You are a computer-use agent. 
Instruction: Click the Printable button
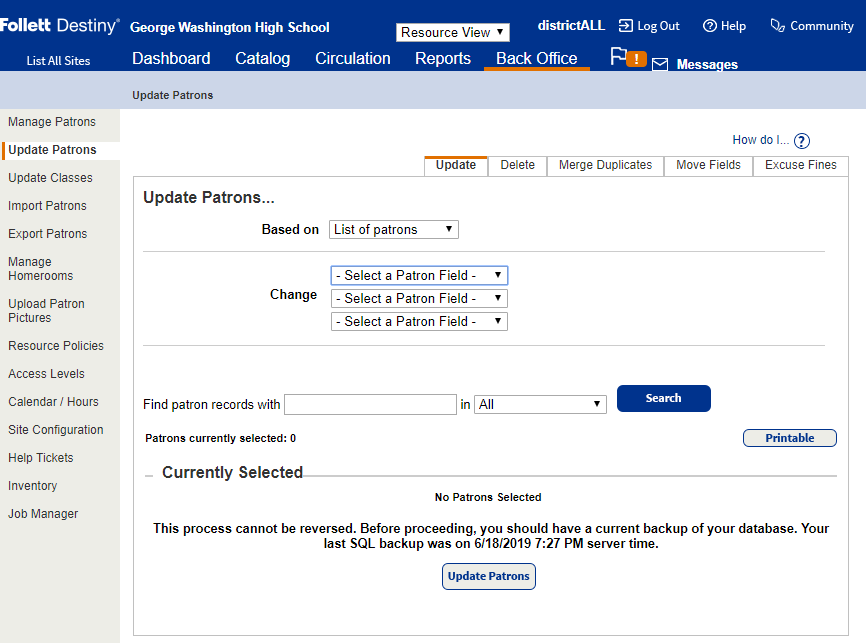pos(789,437)
